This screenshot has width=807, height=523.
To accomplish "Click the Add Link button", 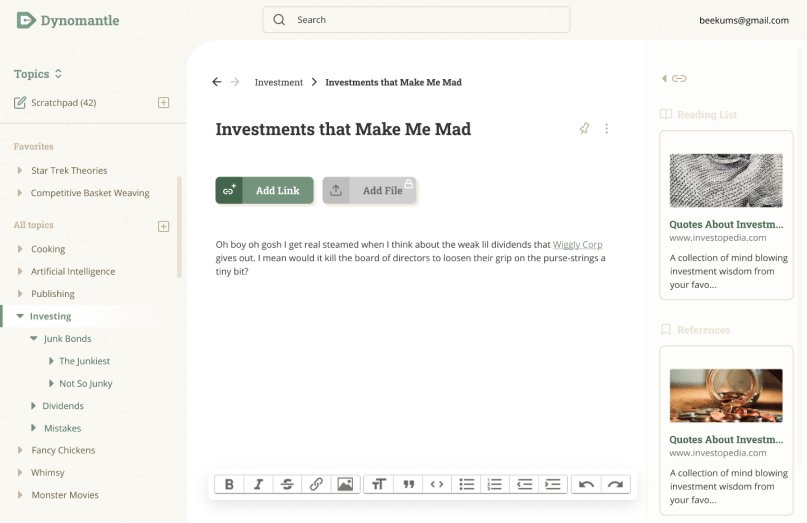I will [265, 190].
